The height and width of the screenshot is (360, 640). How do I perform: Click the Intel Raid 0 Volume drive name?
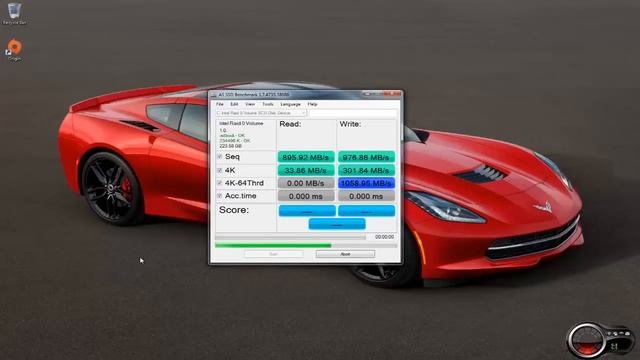[241, 123]
